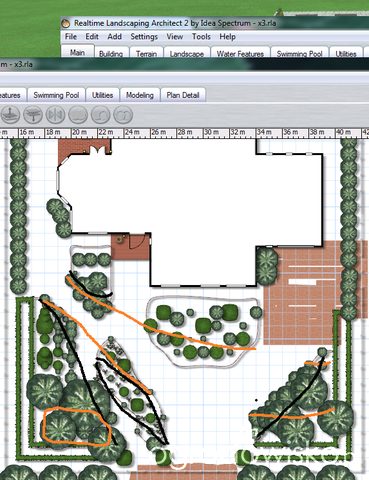
Task: Open the Edit menu
Action: point(92,37)
